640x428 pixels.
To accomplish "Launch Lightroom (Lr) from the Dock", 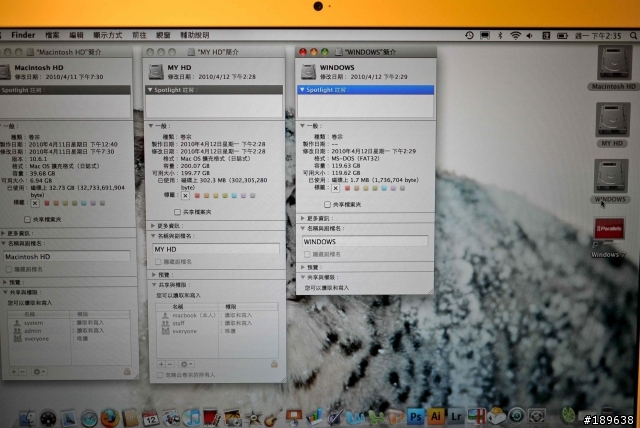I will coord(456,416).
